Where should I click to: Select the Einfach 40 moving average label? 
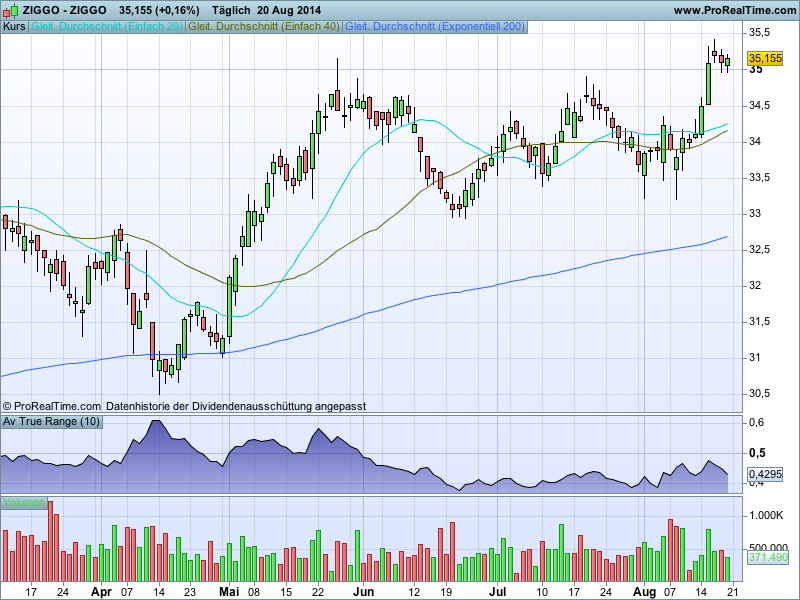264,27
